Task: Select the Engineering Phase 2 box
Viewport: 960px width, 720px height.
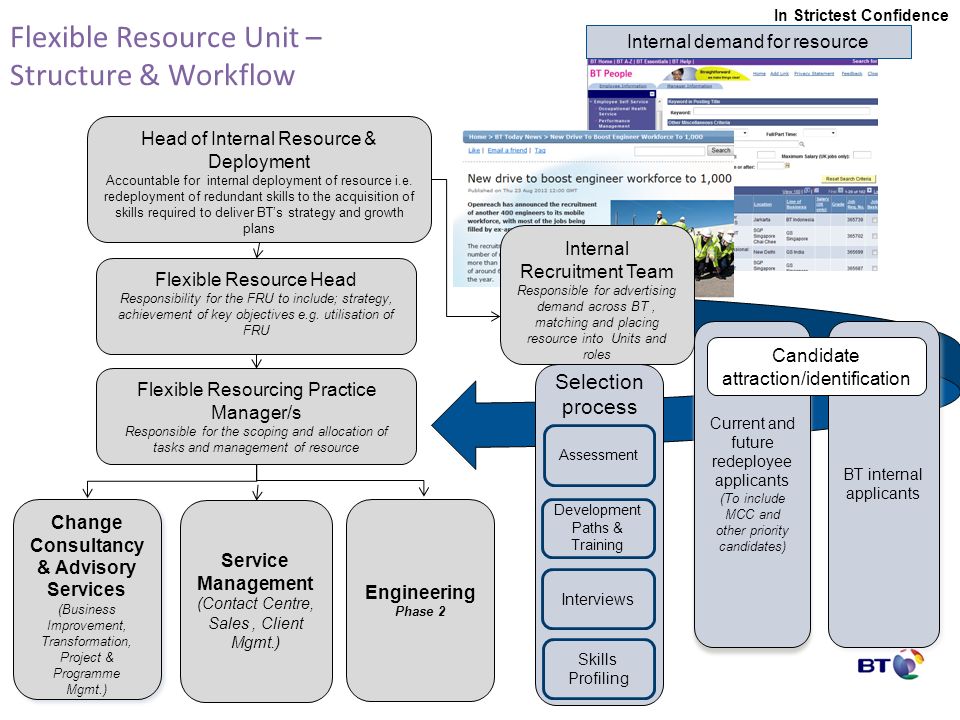Action: pyautogui.click(x=420, y=601)
